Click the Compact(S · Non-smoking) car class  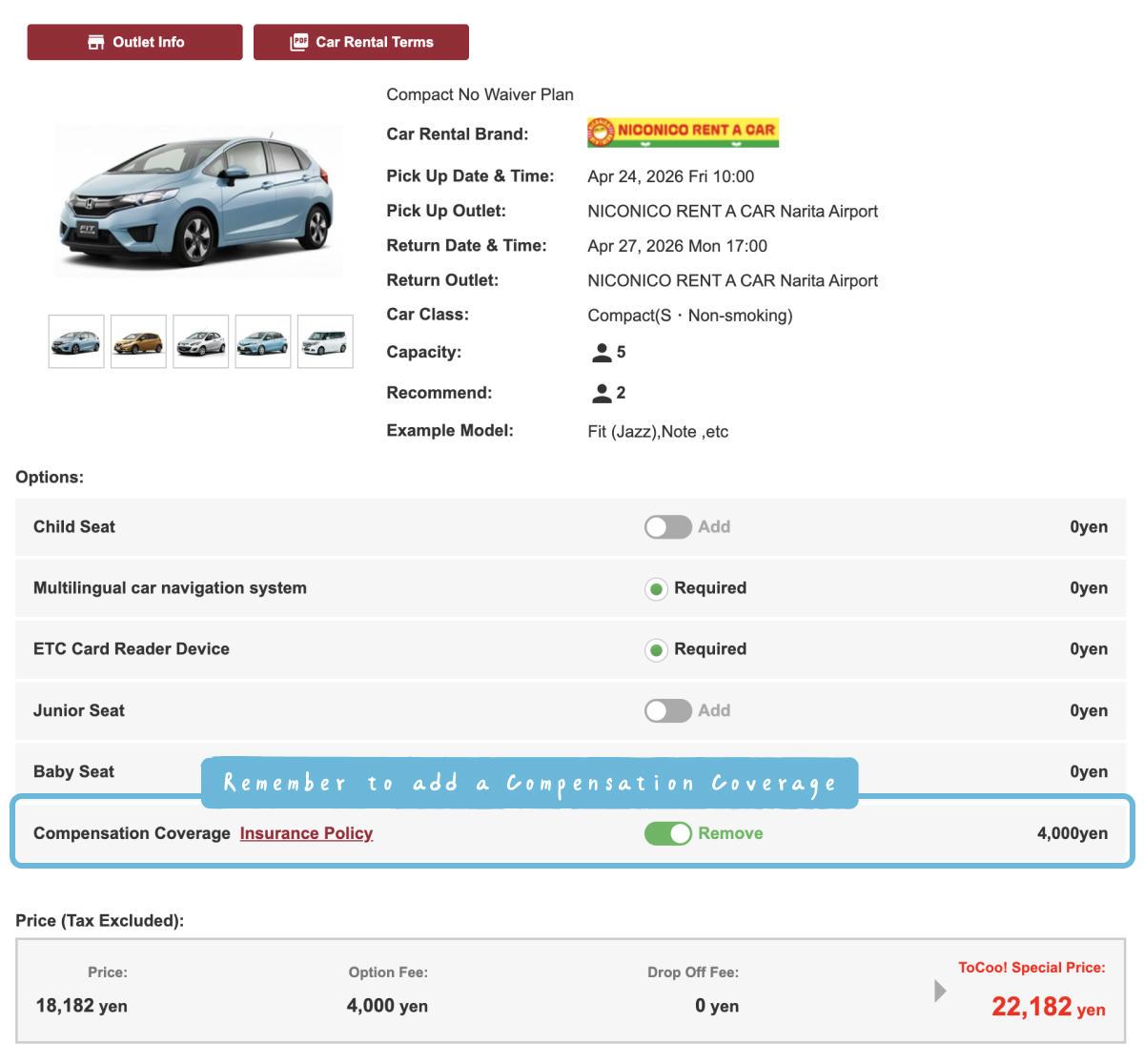click(x=690, y=316)
